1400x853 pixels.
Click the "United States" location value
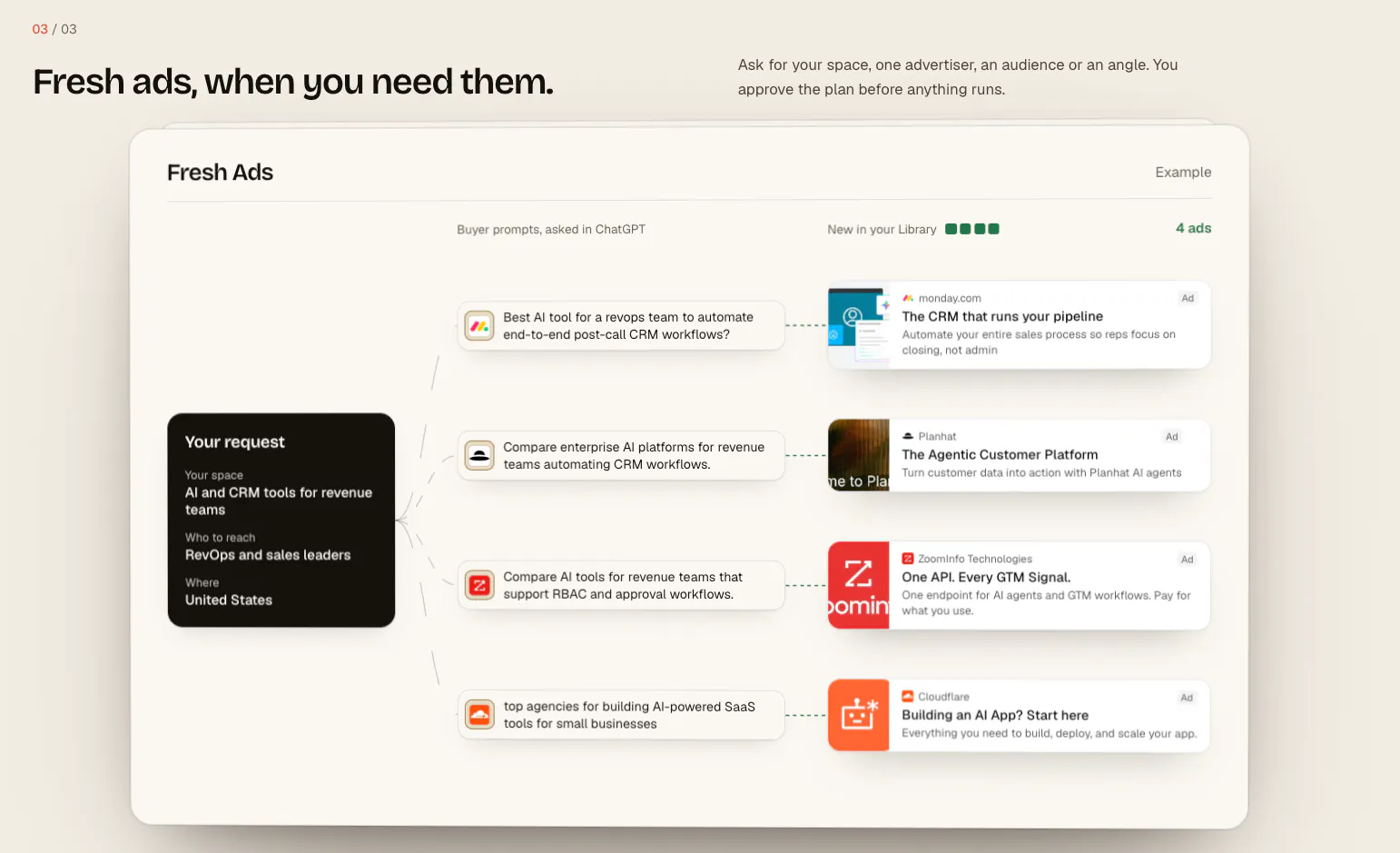[229, 600]
